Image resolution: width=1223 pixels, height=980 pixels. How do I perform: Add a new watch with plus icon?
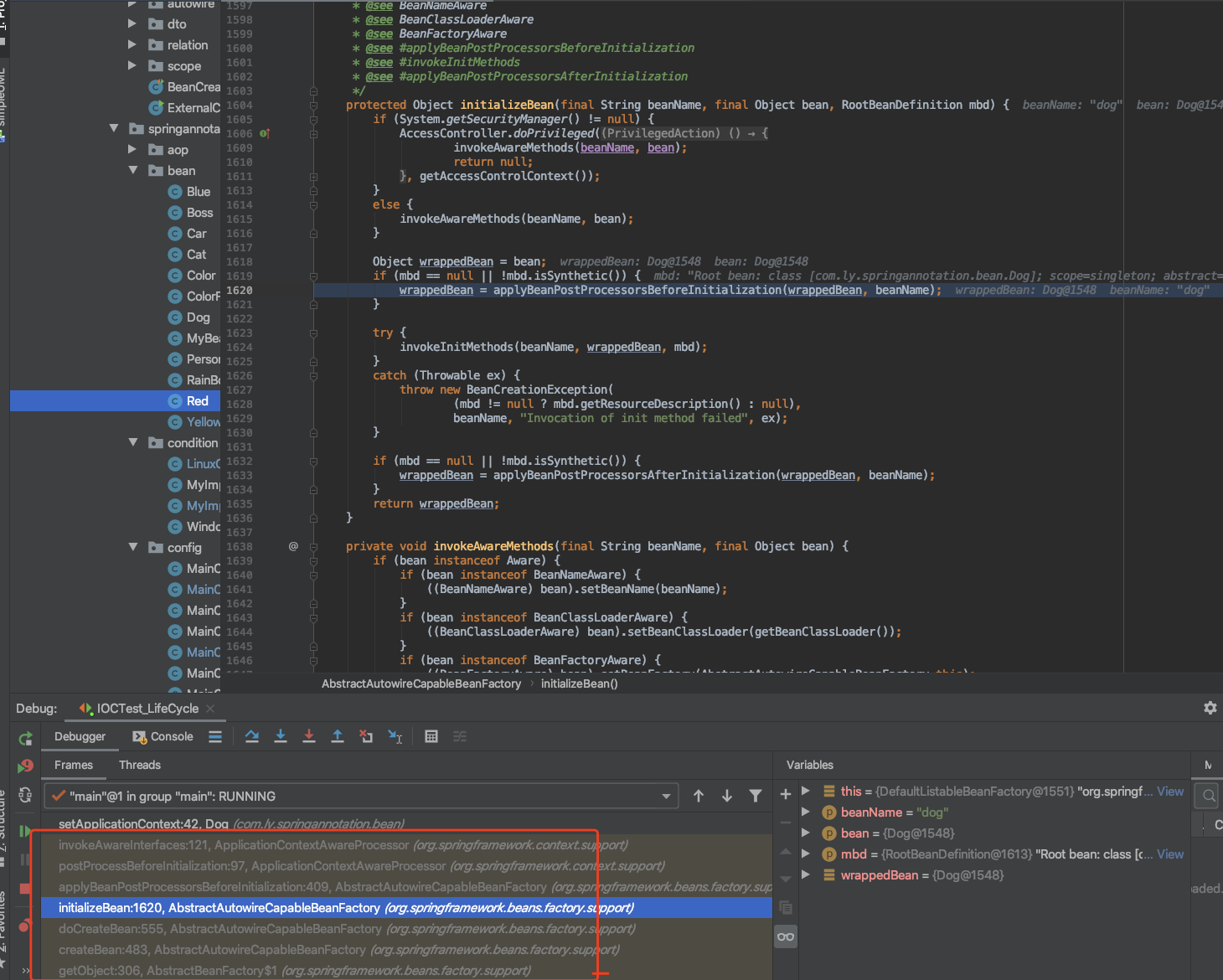coord(786,794)
